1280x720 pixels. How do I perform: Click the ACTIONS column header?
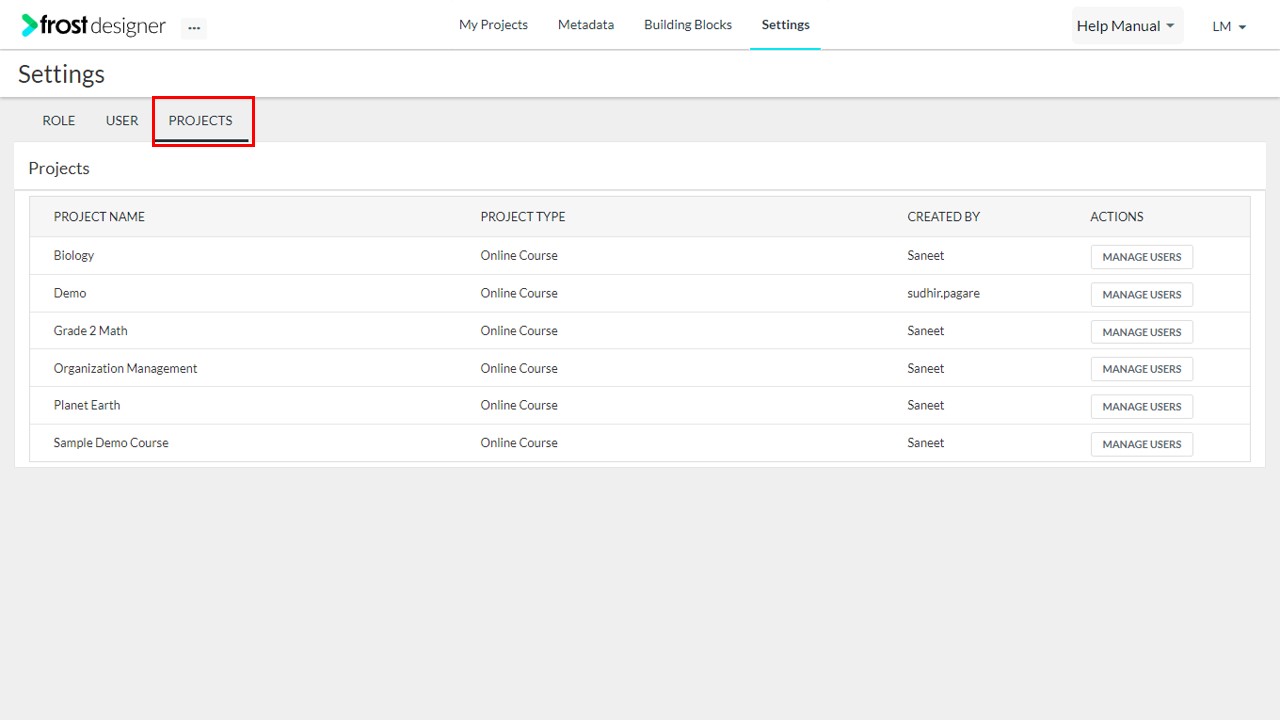[1117, 217]
